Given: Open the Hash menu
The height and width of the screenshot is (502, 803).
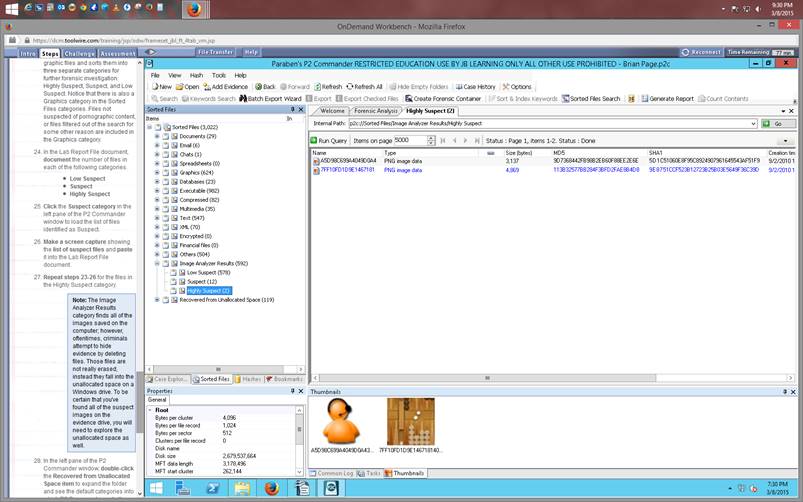Looking at the screenshot, I should coord(196,75).
